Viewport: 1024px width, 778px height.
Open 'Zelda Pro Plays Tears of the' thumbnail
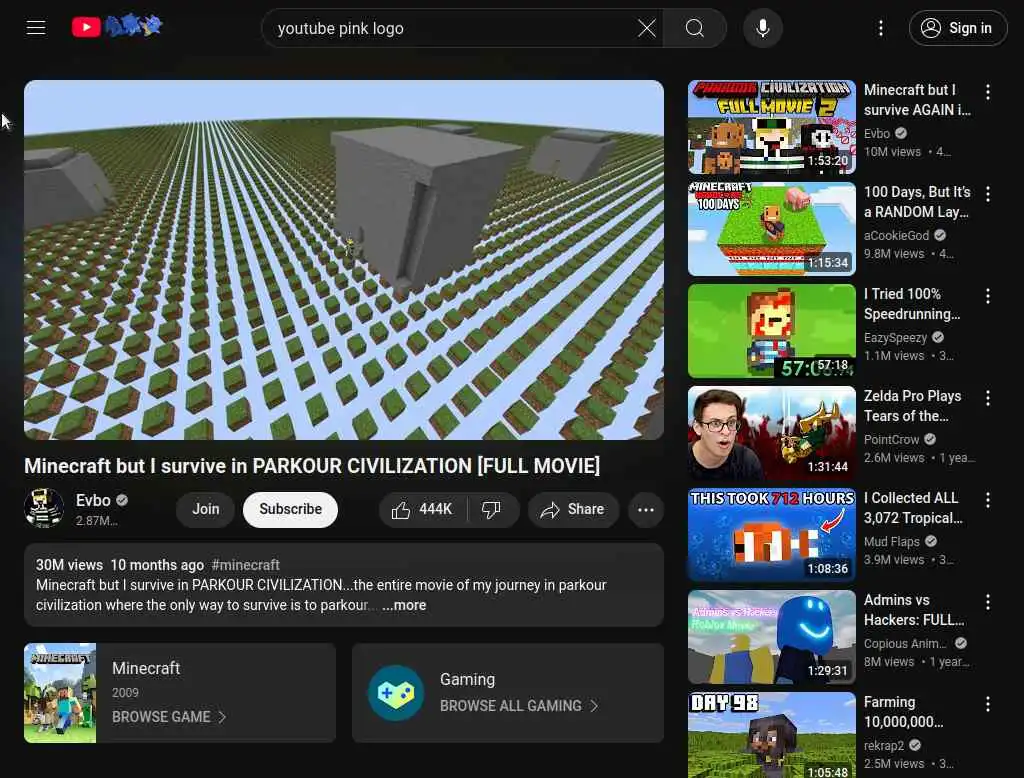coord(771,432)
